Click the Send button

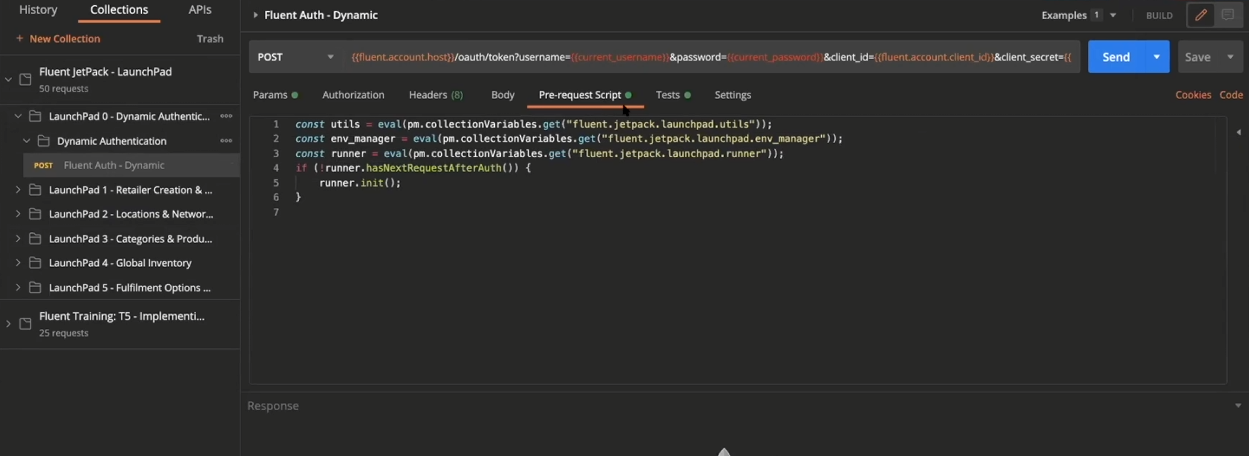click(1115, 57)
